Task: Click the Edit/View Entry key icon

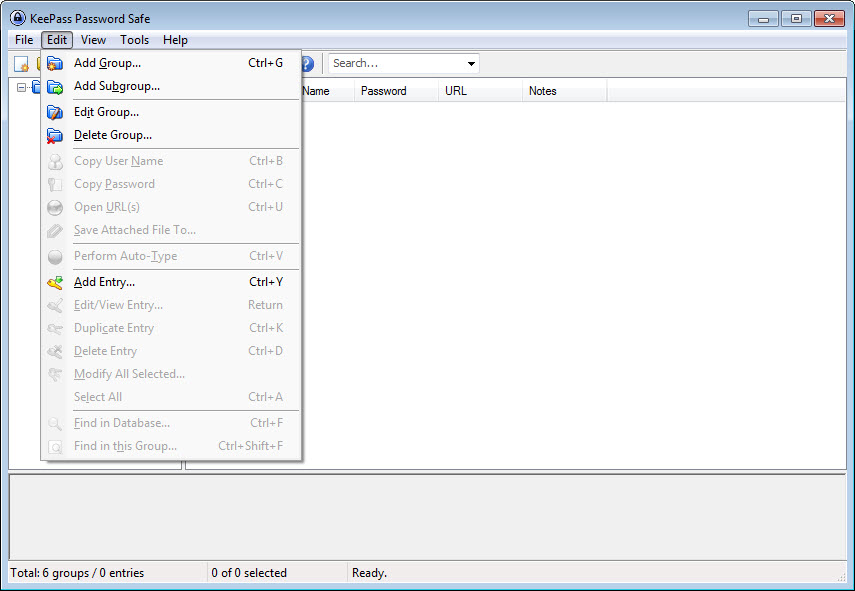Action: (55, 305)
